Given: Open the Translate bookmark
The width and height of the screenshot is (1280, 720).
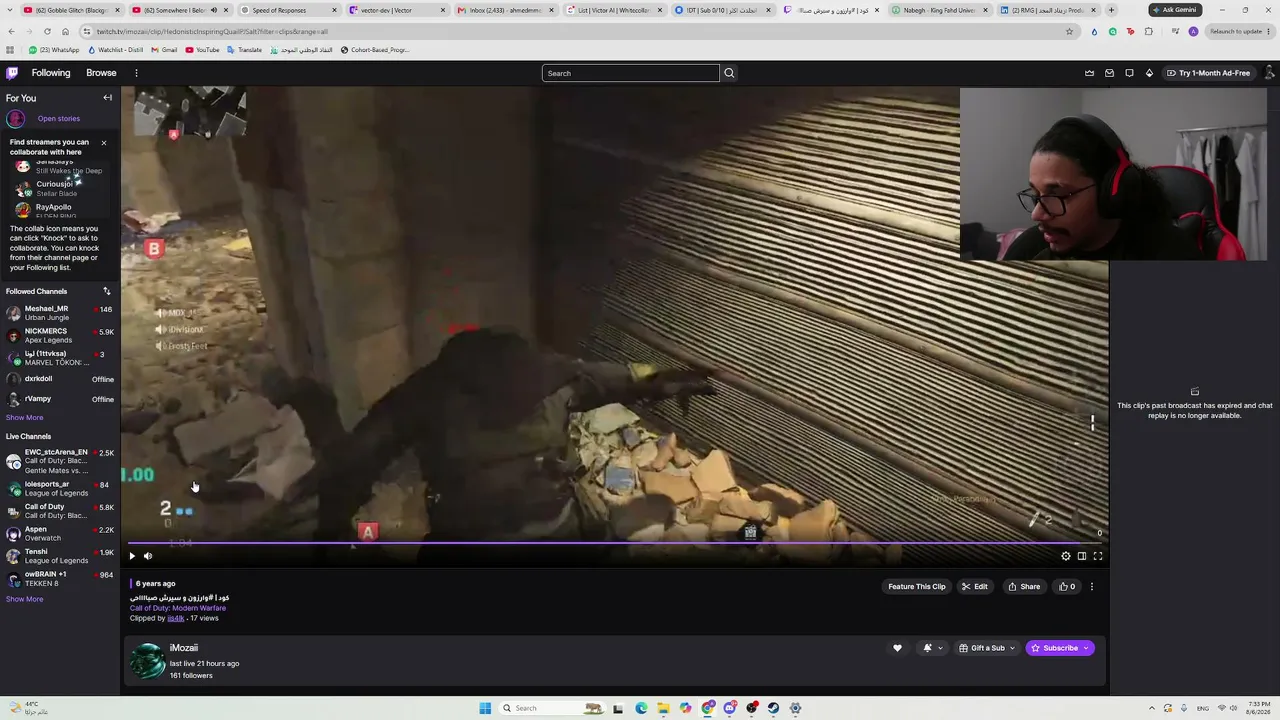Looking at the screenshot, I should click(x=244, y=50).
